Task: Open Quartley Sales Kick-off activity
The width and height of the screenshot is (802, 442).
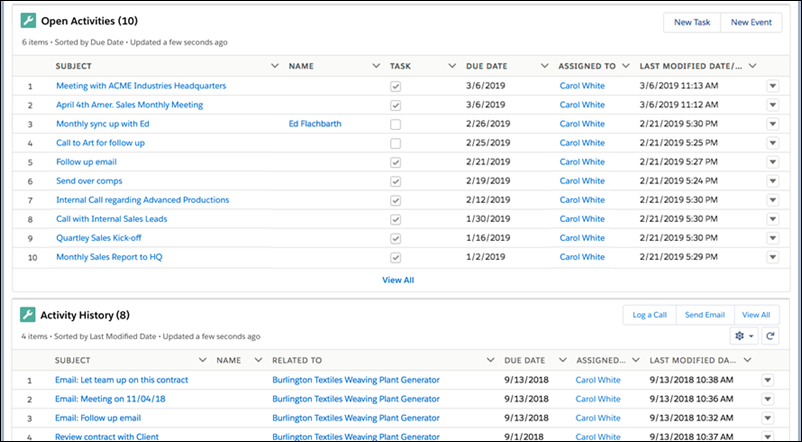Action: (99, 238)
